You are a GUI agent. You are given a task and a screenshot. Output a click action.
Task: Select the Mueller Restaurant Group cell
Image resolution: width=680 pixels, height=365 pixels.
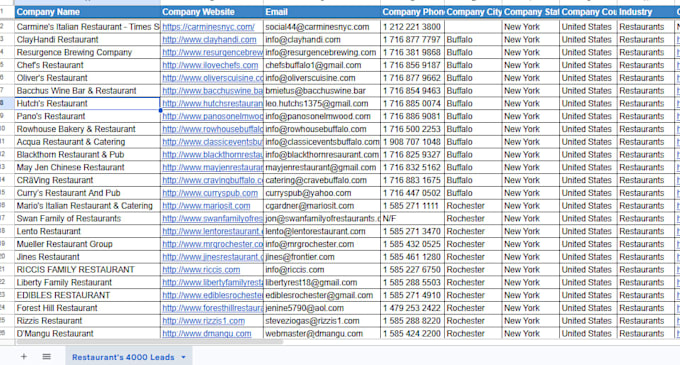click(88, 244)
